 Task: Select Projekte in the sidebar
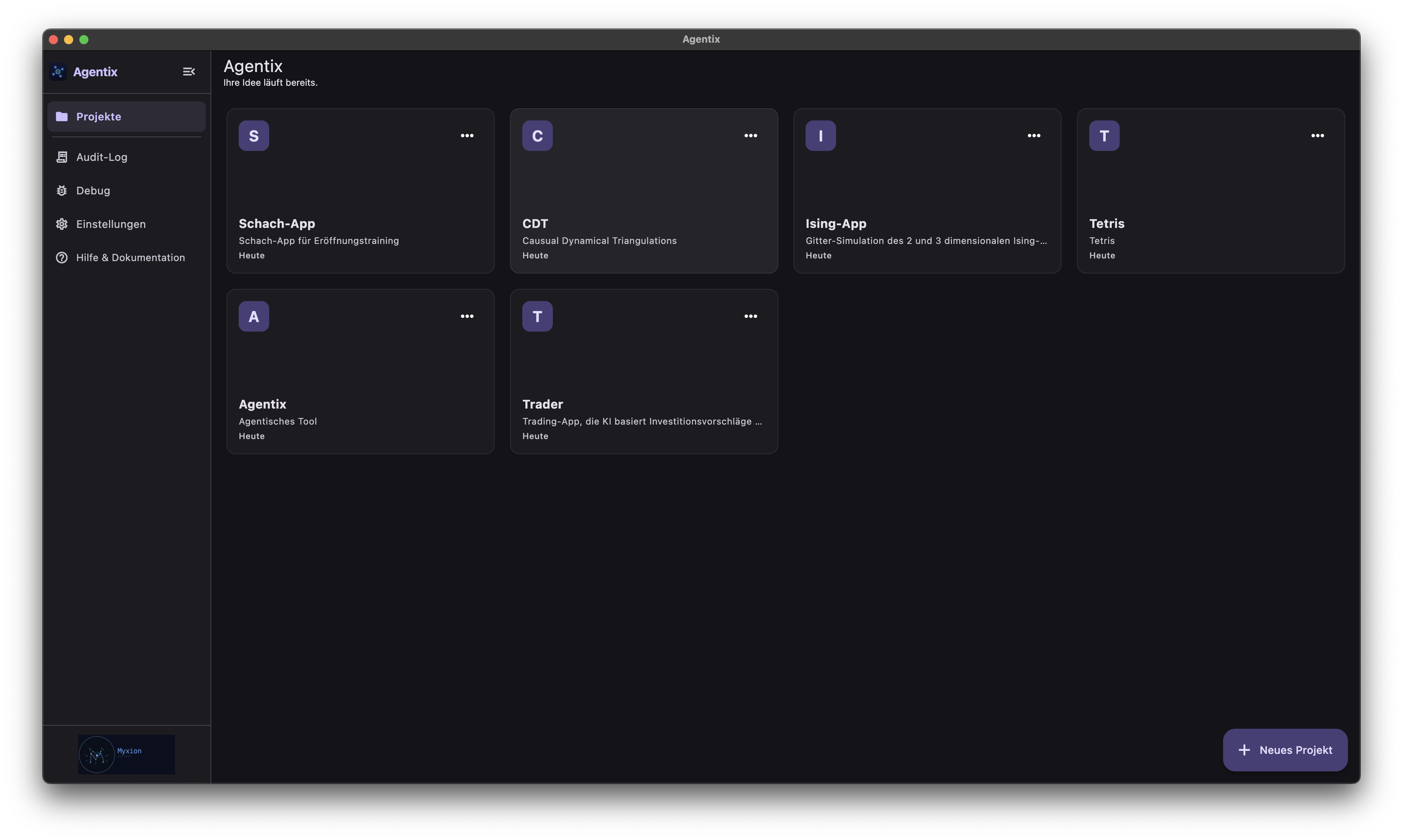126,117
